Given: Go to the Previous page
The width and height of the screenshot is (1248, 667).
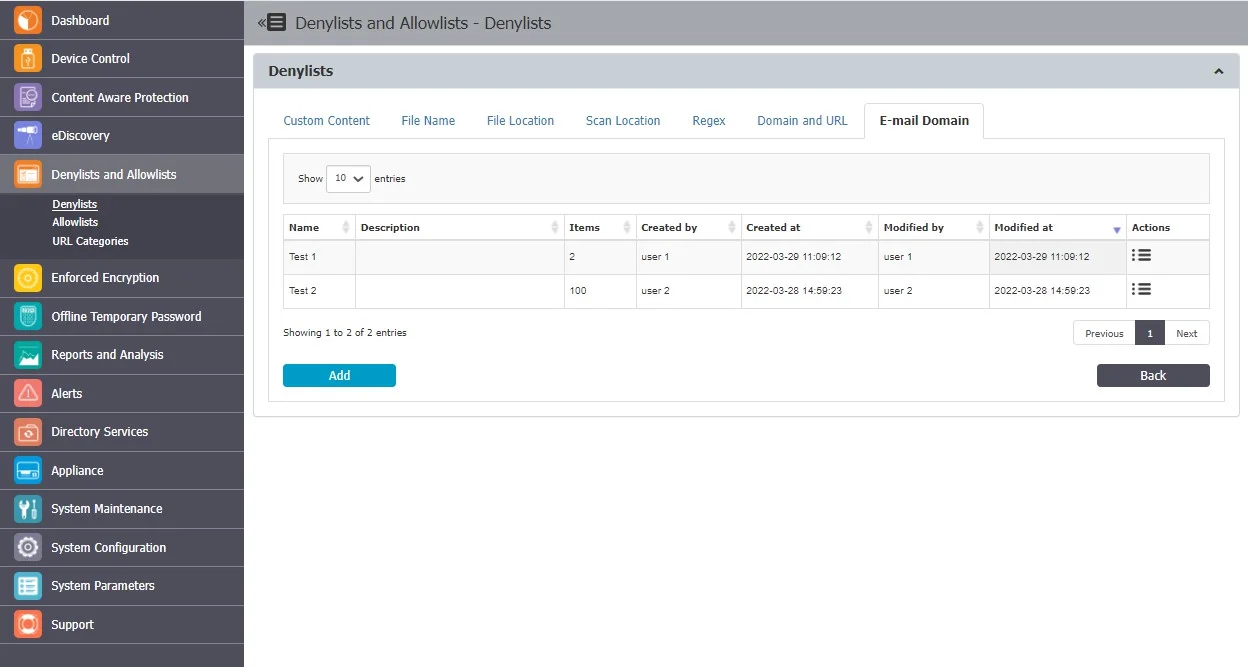Looking at the screenshot, I should coord(1104,333).
